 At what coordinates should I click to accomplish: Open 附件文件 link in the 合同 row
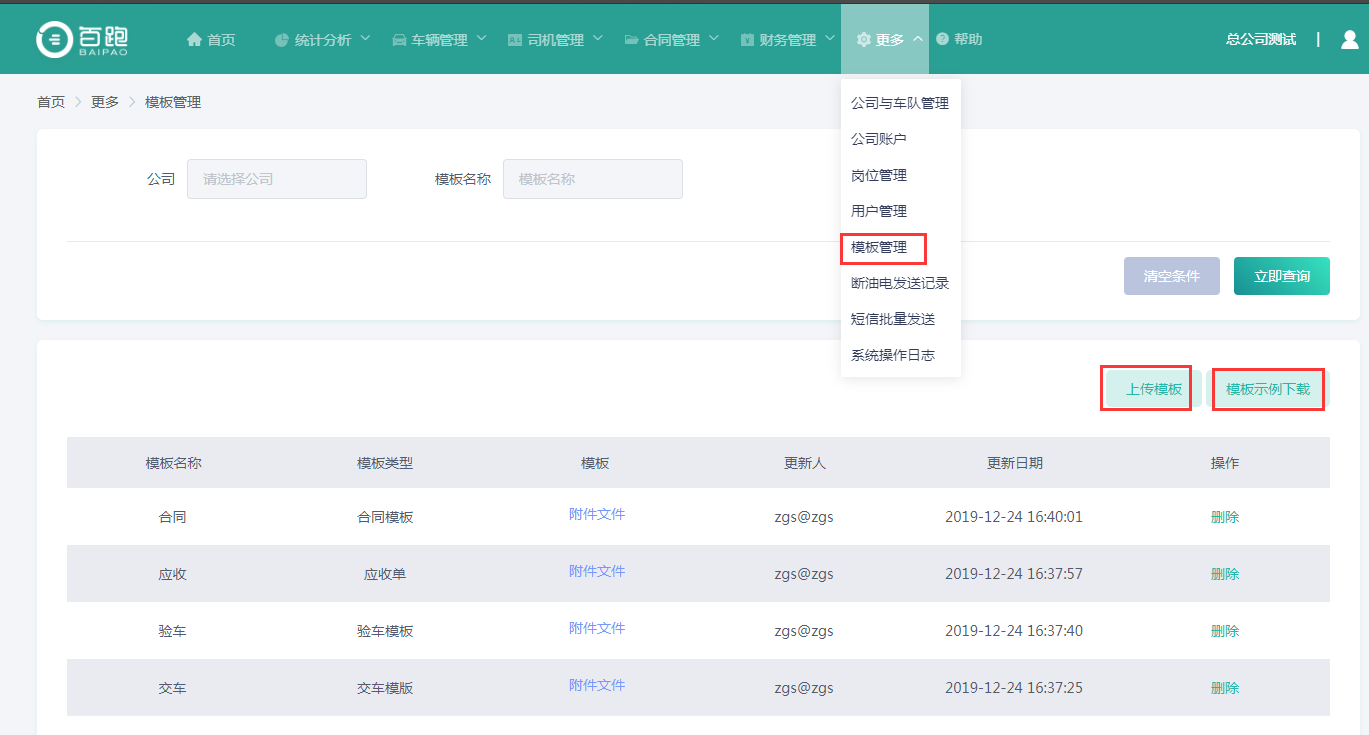pyautogui.click(x=597, y=514)
